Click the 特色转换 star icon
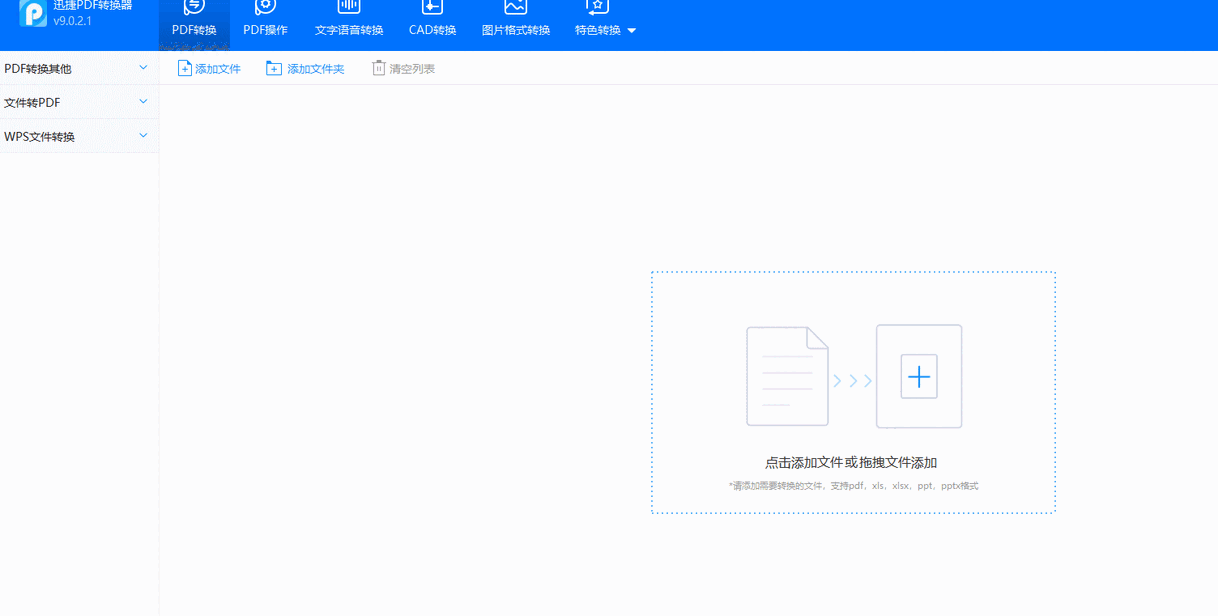The width and height of the screenshot is (1218, 616). [x=597, y=7]
